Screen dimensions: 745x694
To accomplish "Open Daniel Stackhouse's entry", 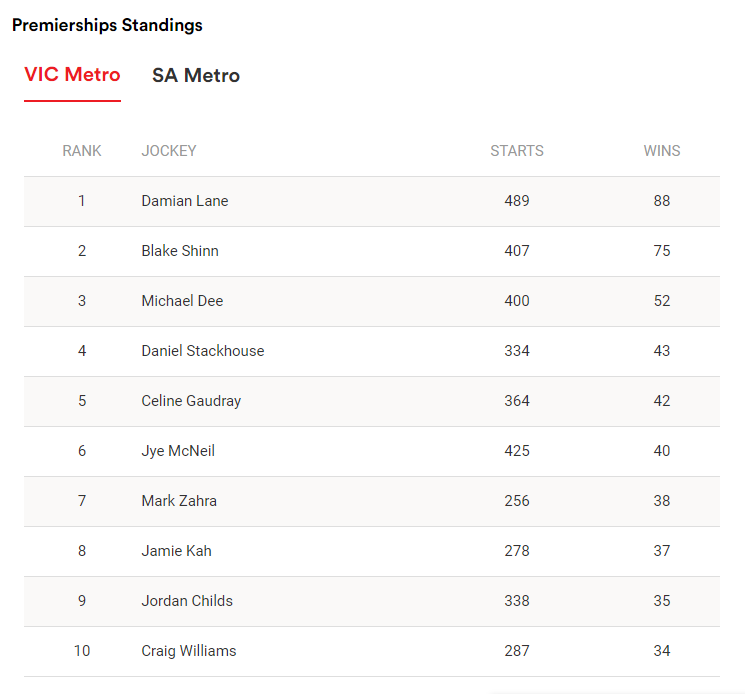I will coord(203,351).
